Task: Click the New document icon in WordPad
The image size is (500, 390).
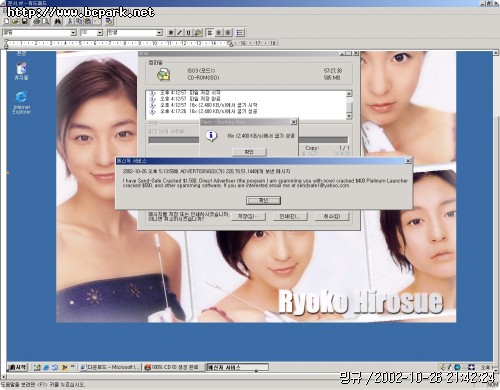Action: pos(7,21)
